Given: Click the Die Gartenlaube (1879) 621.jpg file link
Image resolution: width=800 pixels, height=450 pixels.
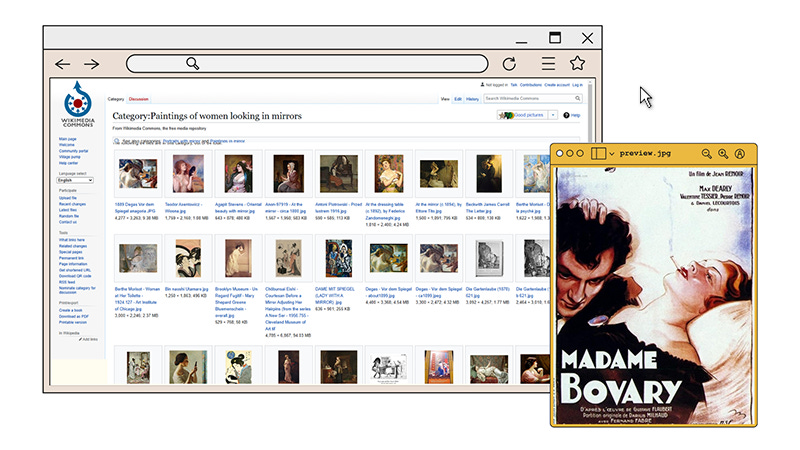Looking at the screenshot, I should point(487,292).
